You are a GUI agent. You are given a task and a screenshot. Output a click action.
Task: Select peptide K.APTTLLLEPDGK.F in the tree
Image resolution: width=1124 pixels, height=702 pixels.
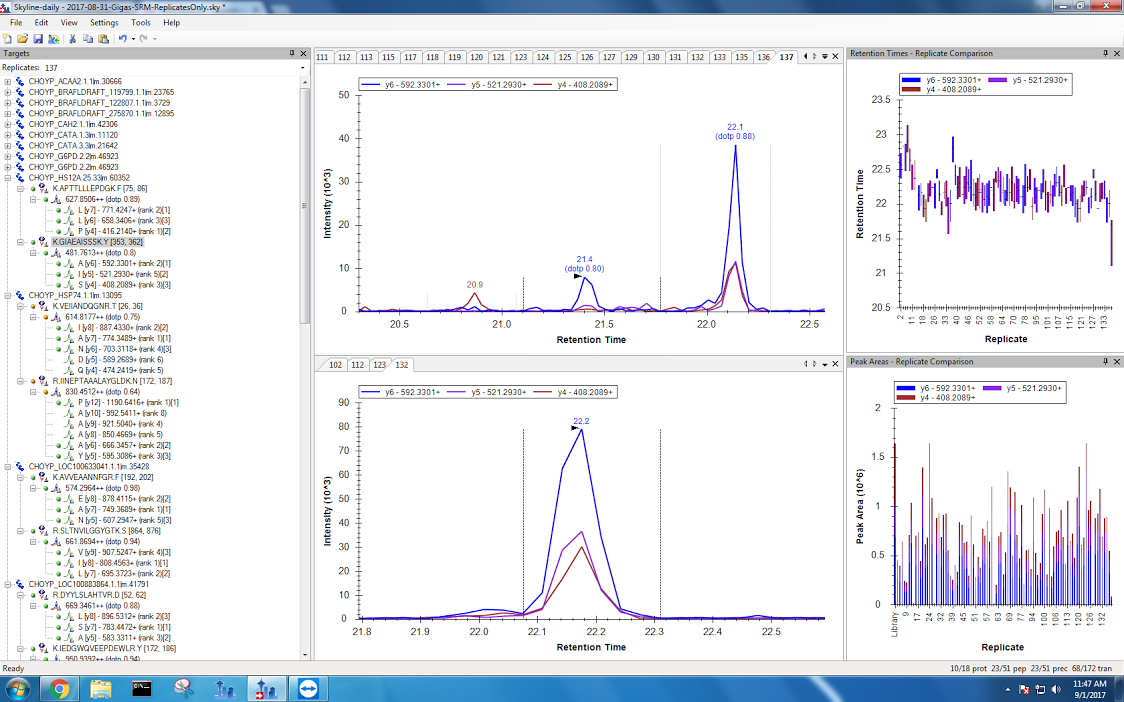tap(100, 188)
